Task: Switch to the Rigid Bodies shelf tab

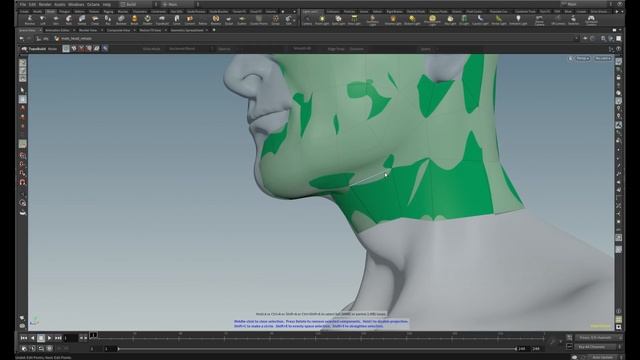Action: pos(395,11)
